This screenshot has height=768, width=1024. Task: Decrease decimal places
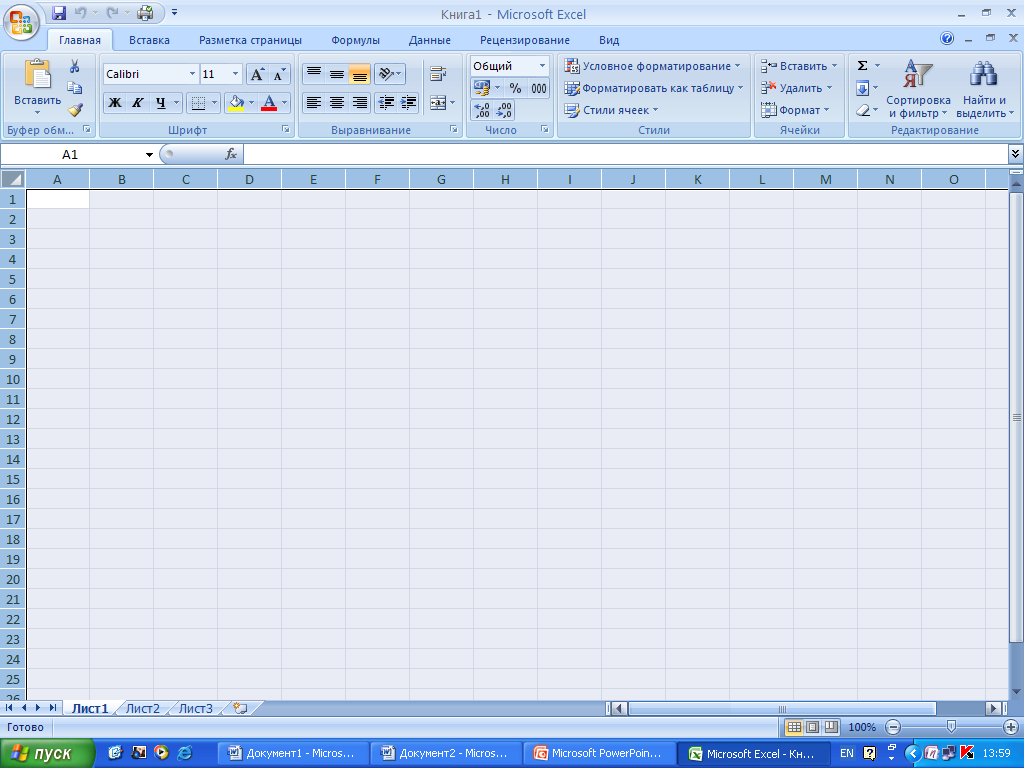click(504, 110)
